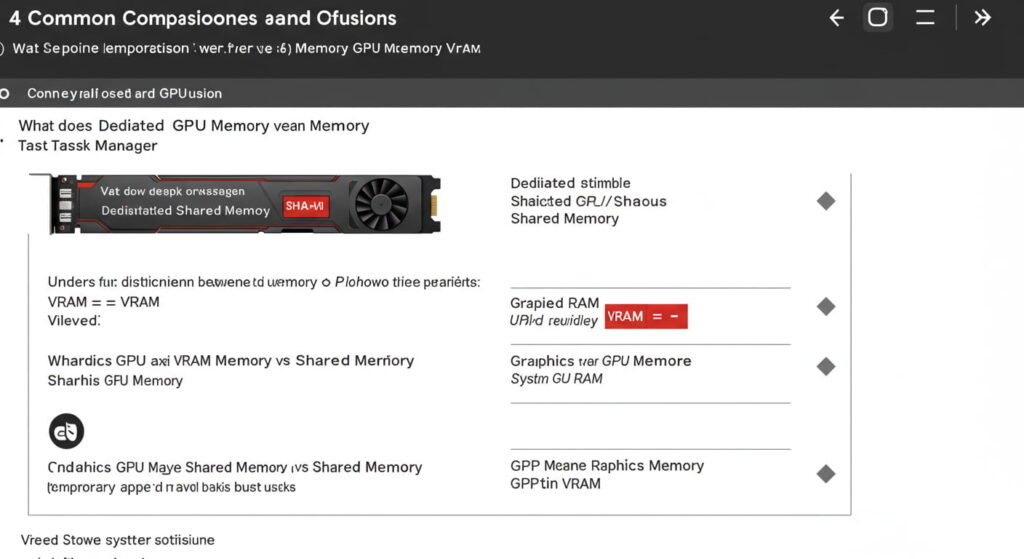The height and width of the screenshot is (559, 1024).
Task: Open the Conneyrall osed and GPUusion tab
Action: [x=124, y=93]
